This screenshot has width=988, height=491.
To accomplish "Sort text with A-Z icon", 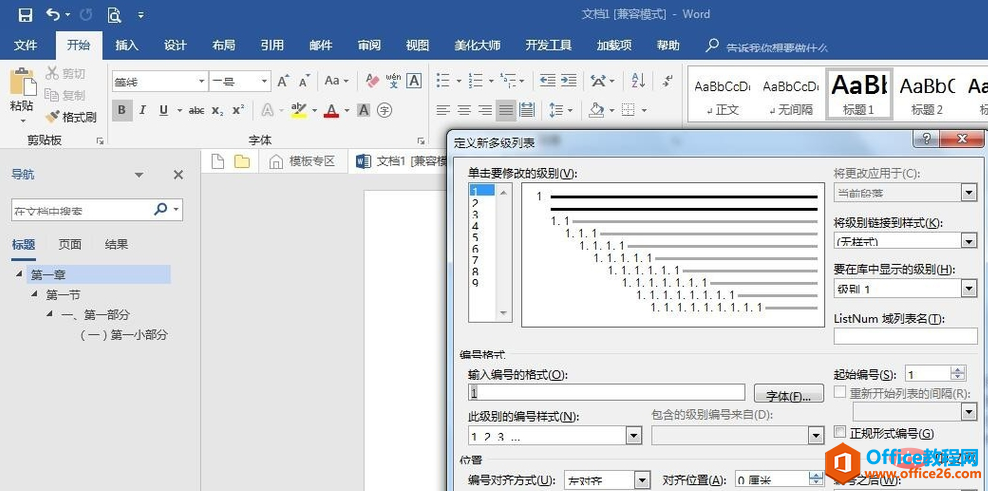I will [638, 81].
